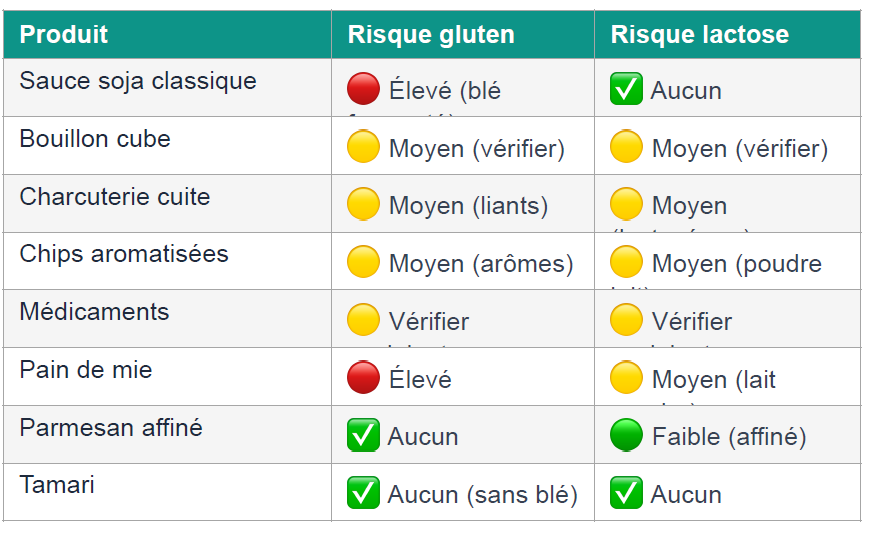Click green checkmark in Sauce soja lactose cell
Image resolution: width=870 pixels, height=535 pixels.
tap(626, 90)
